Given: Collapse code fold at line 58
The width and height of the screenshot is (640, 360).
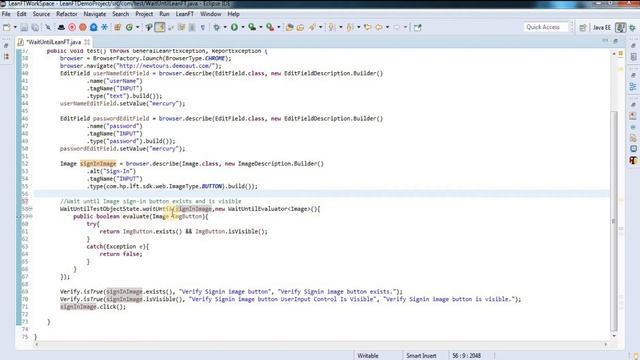Looking at the screenshot, I should [x=30, y=209].
